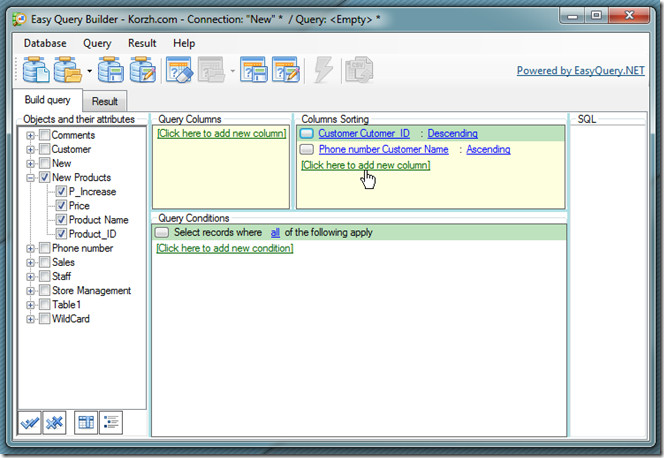
Task: Expand the Phone number tree node
Action: 30,248
